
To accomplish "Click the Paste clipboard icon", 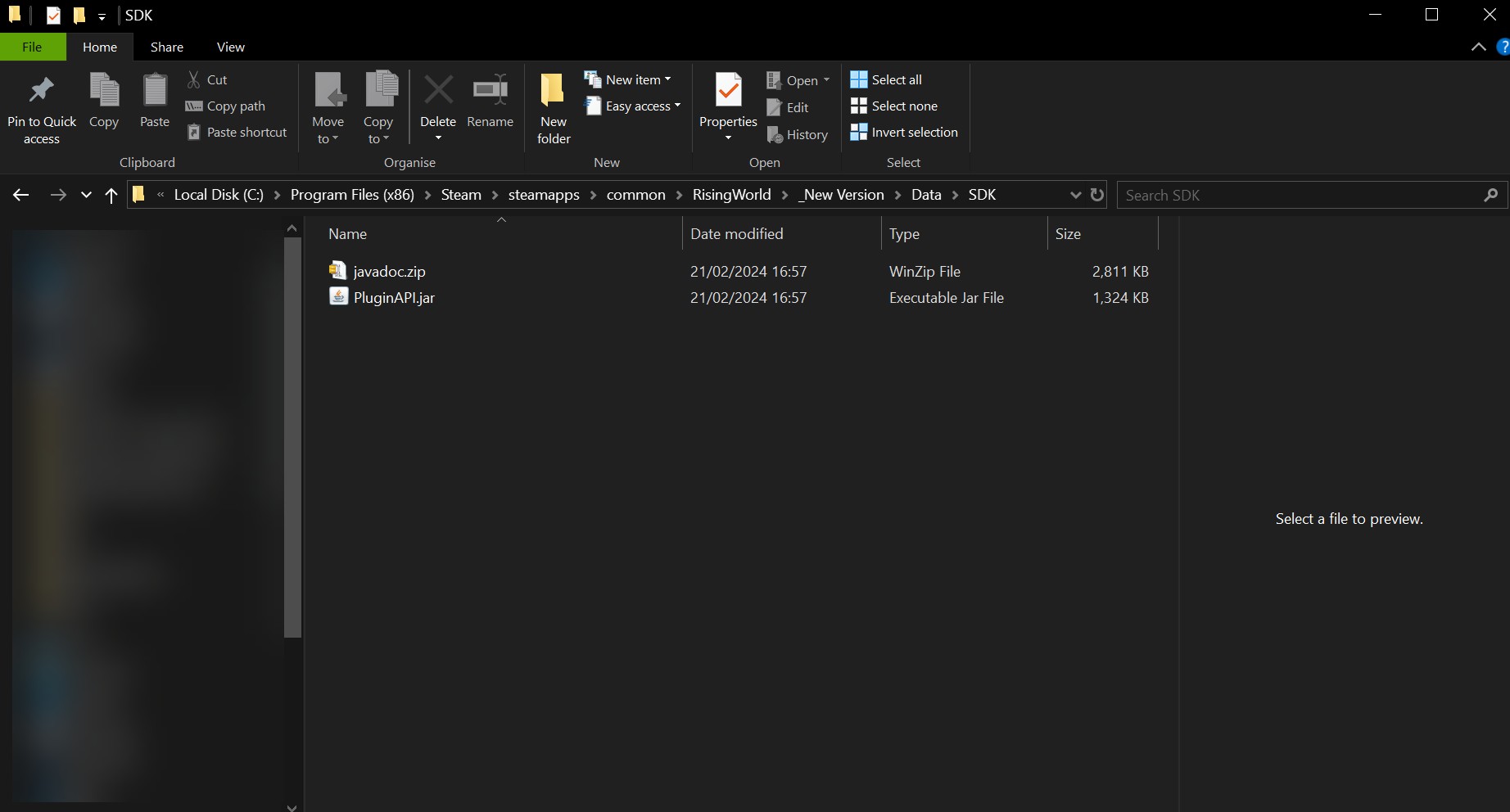I will pyautogui.click(x=155, y=91).
